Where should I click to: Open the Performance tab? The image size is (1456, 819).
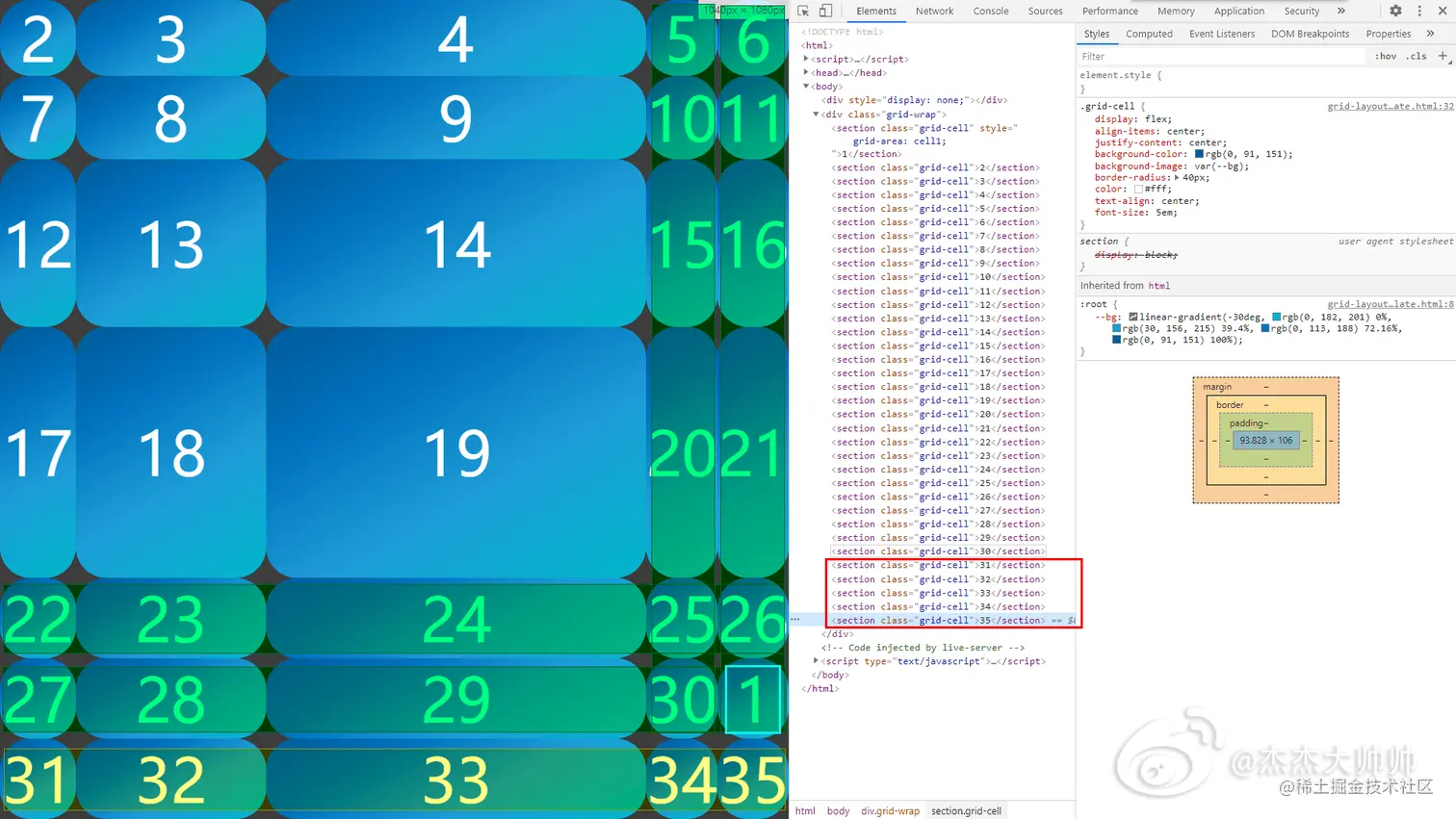[1109, 12]
